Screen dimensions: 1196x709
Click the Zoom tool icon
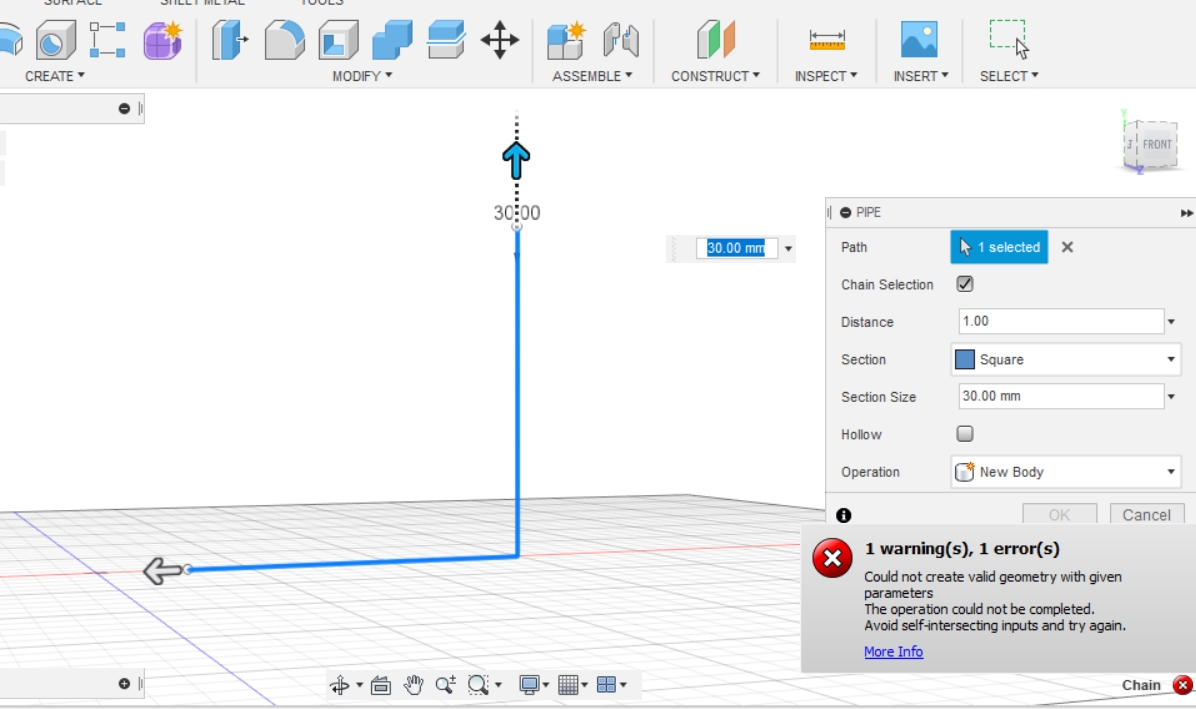tap(445, 685)
